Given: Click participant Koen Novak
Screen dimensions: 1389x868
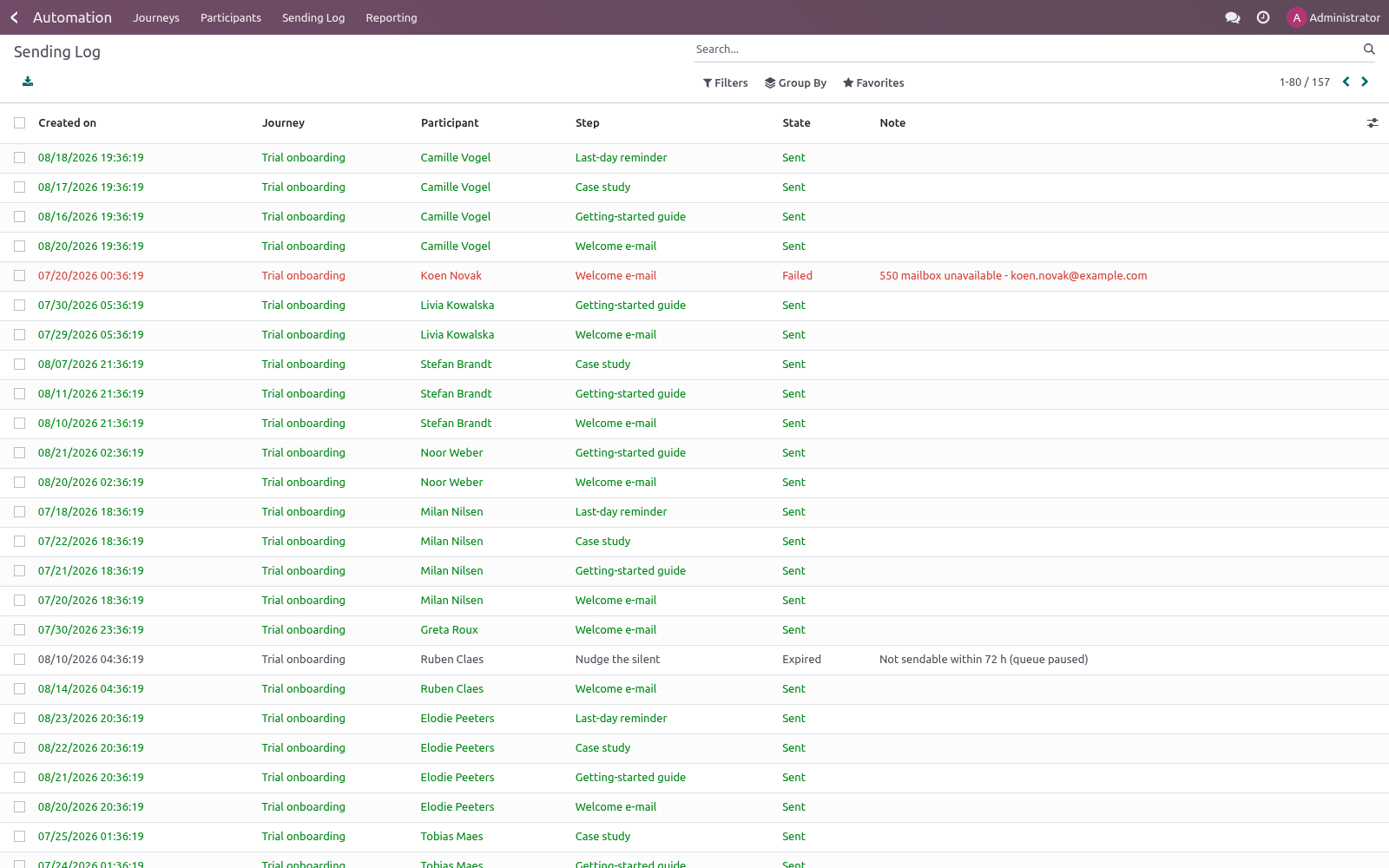Looking at the screenshot, I should click(x=451, y=276).
